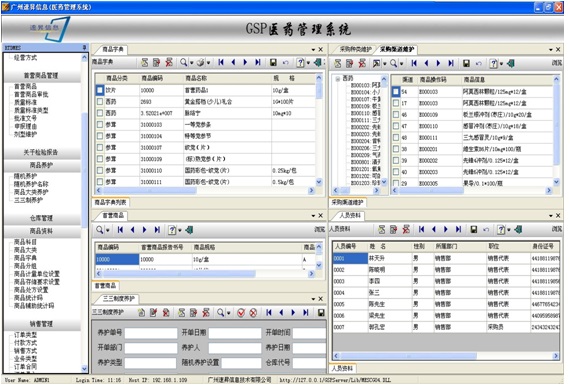Click the edit-row icon in 采购渠道维护 toolbar
This screenshot has width=570, height=389.
[x=349, y=64]
